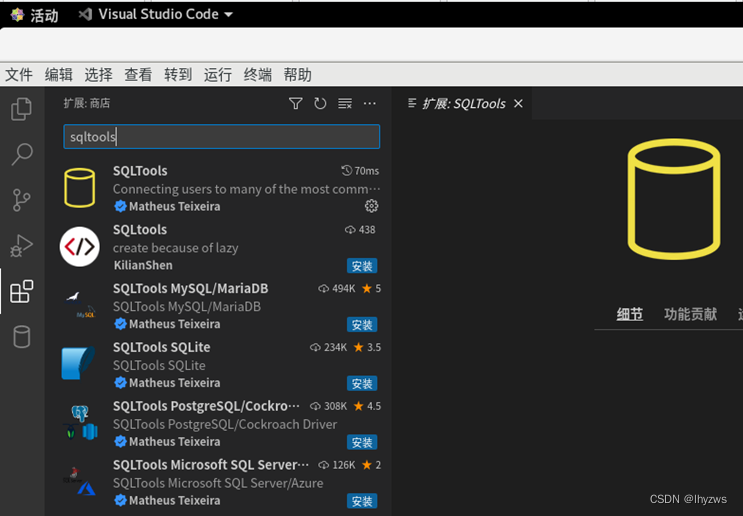743x516 pixels.
Task: Click the extension search field containing sqltools
Action: 222,136
